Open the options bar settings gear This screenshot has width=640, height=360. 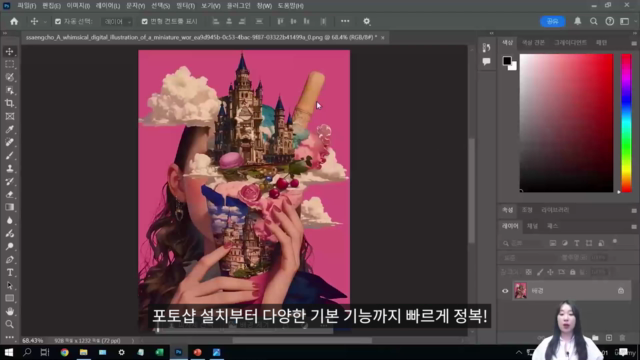pos(367,21)
